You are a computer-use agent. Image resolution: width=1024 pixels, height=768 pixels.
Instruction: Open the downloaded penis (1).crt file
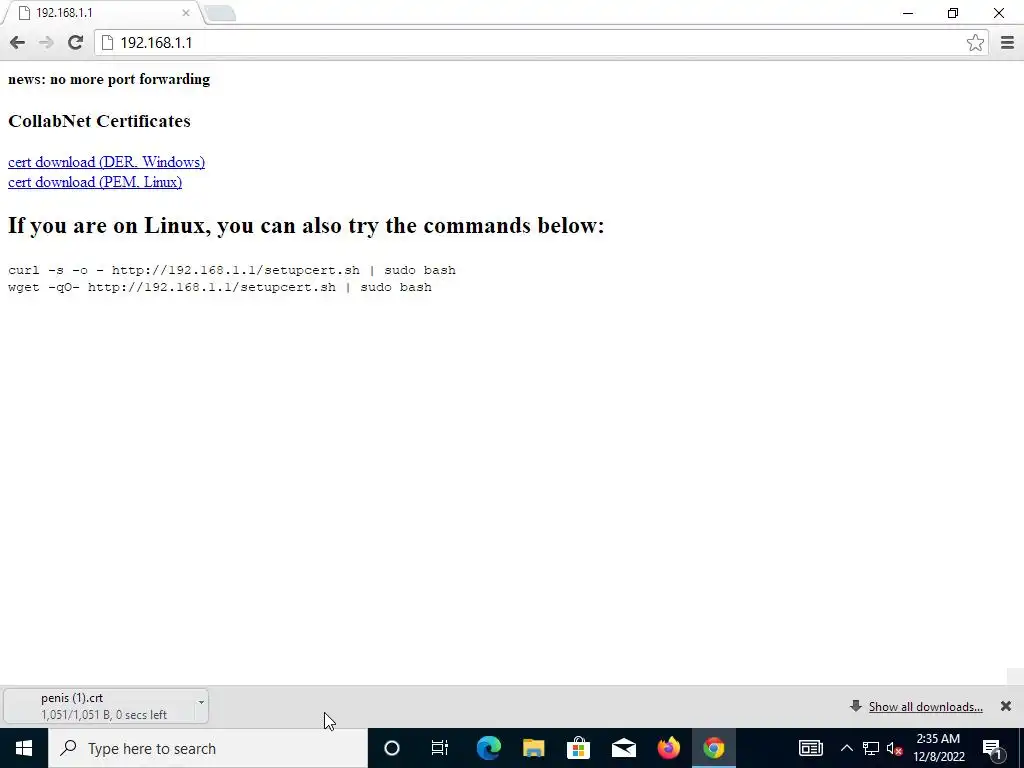point(98,706)
